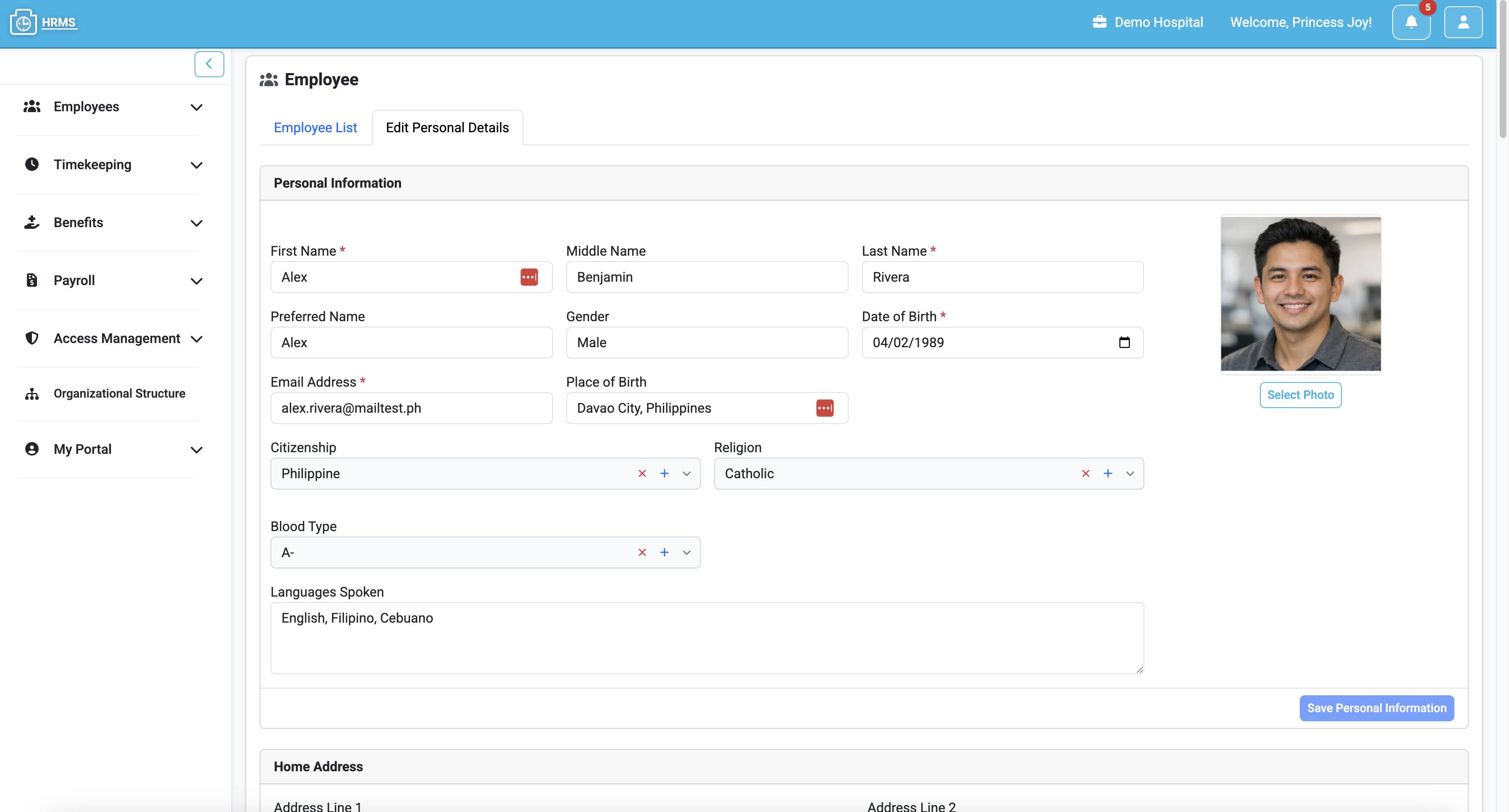Viewport: 1509px width, 812px height.
Task: Click the Personal Information section header
Action: coord(864,183)
